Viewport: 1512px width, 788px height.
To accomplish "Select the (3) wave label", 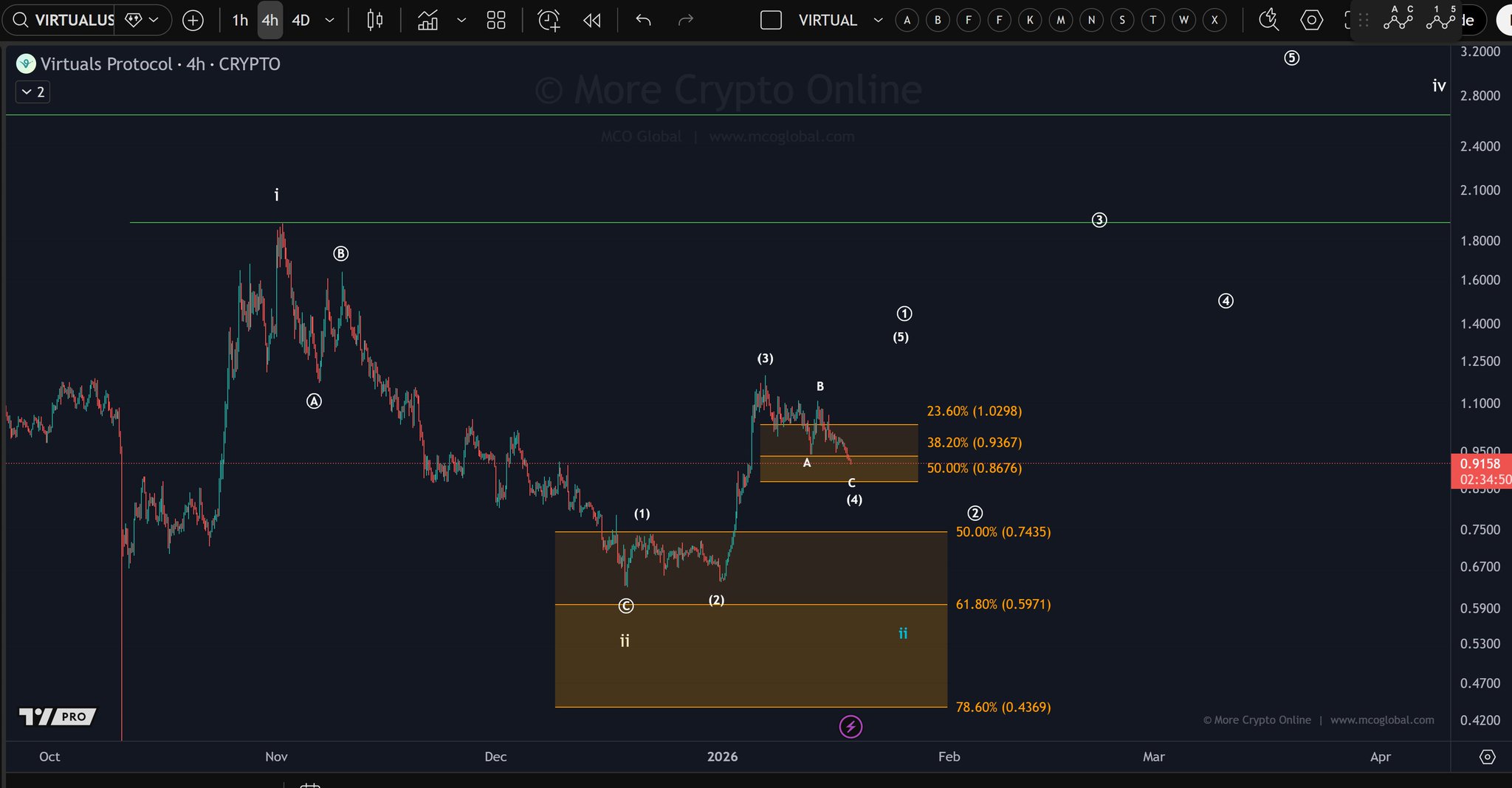I will coord(765,359).
